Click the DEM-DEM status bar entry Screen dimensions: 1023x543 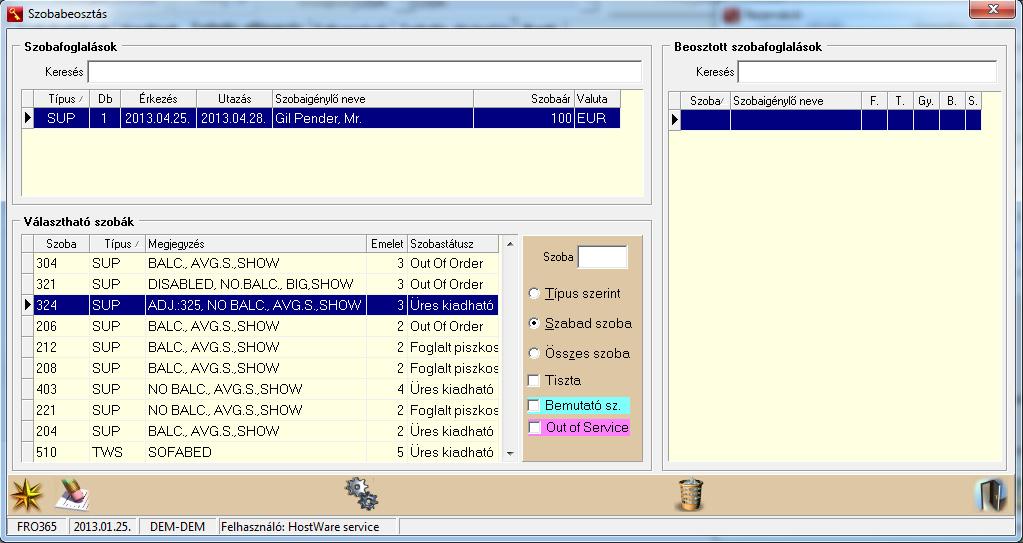(177, 527)
